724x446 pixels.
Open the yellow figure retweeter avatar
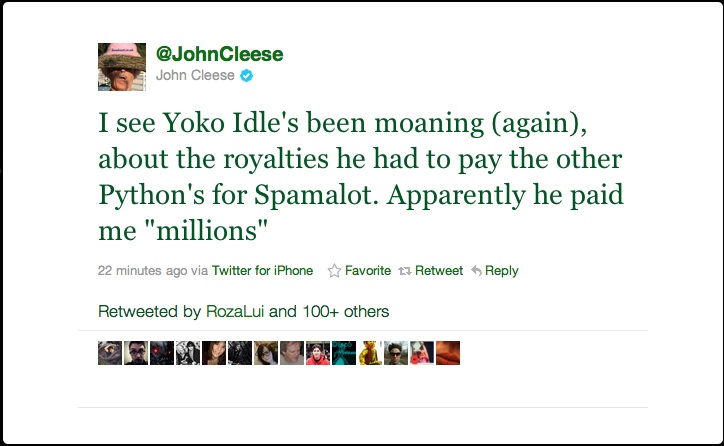370,353
